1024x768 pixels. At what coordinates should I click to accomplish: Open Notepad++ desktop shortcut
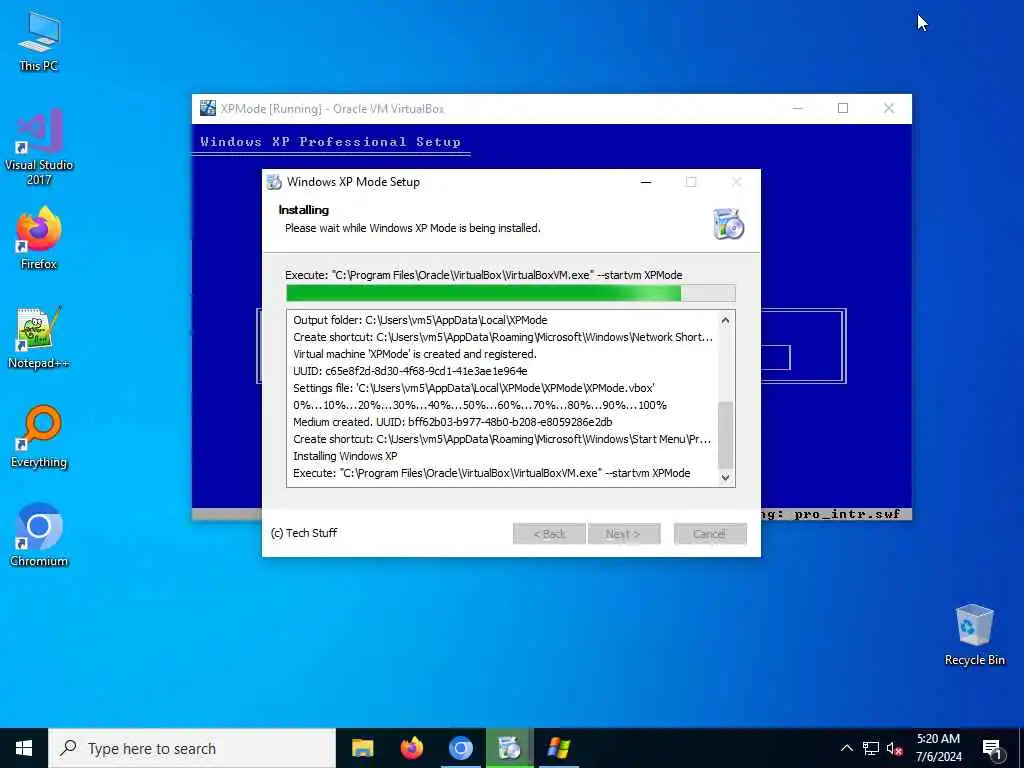(39, 337)
